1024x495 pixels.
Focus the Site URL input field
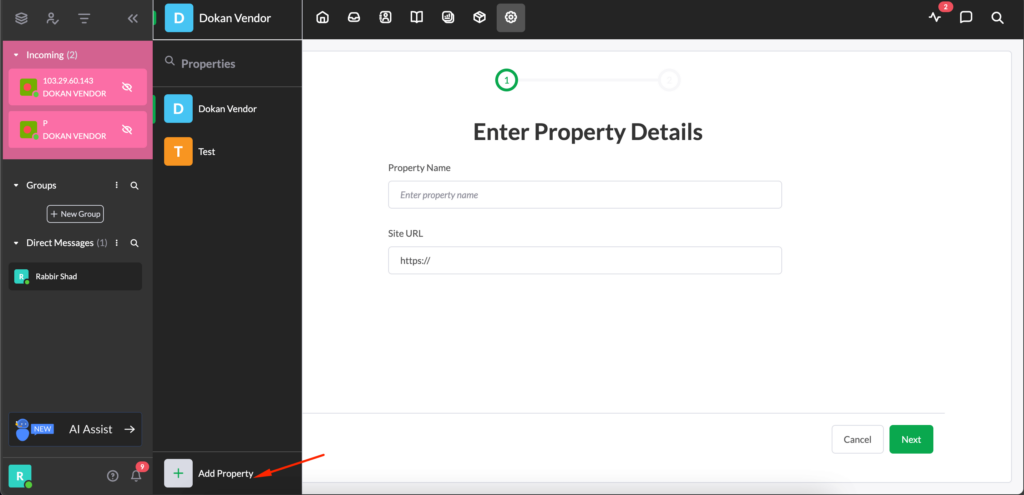pyautogui.click(x=584, y=260)
